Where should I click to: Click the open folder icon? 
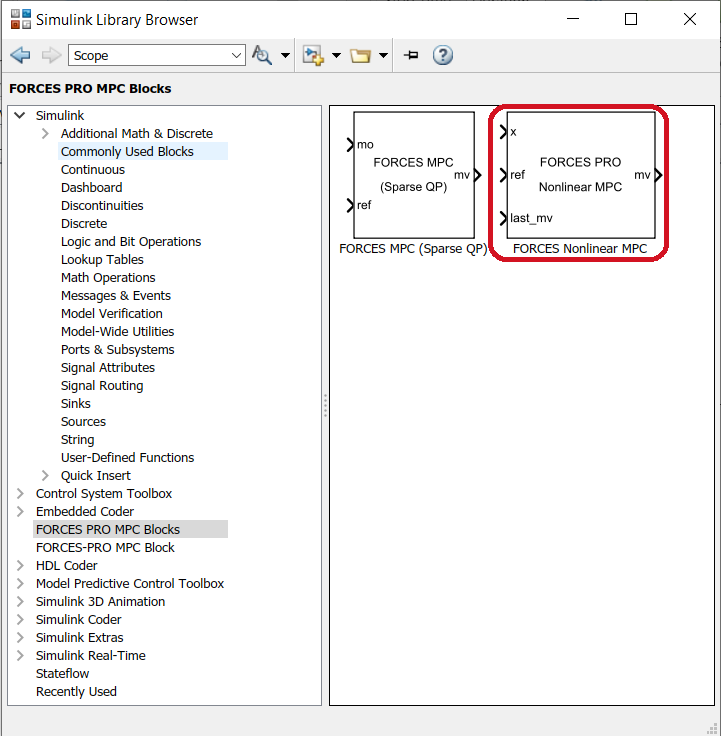[x=360, y=55]
